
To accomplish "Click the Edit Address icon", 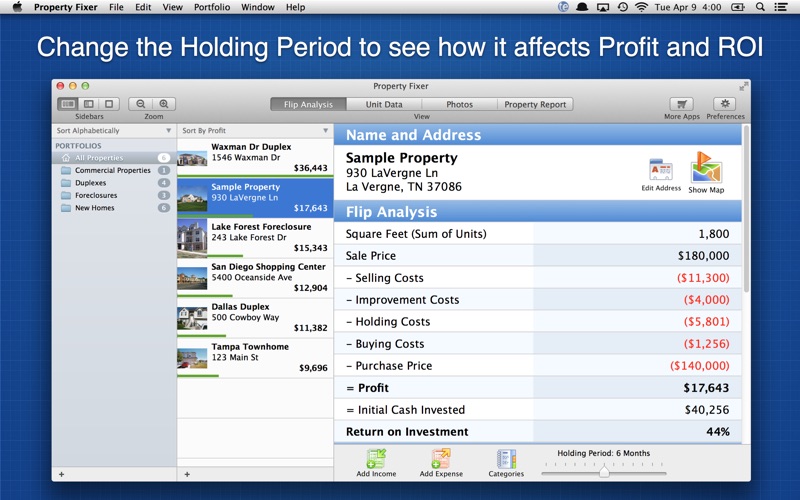I will click(661, 170).
